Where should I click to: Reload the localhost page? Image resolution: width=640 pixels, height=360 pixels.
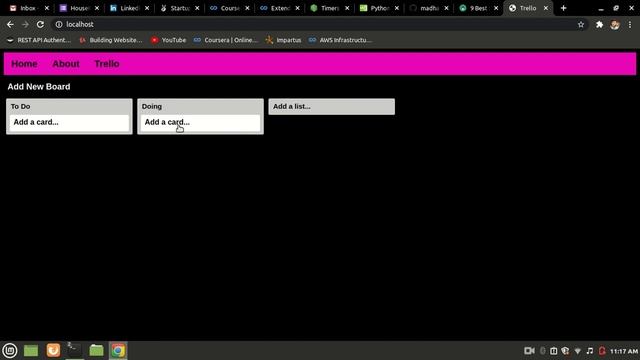tap(40, 24)
